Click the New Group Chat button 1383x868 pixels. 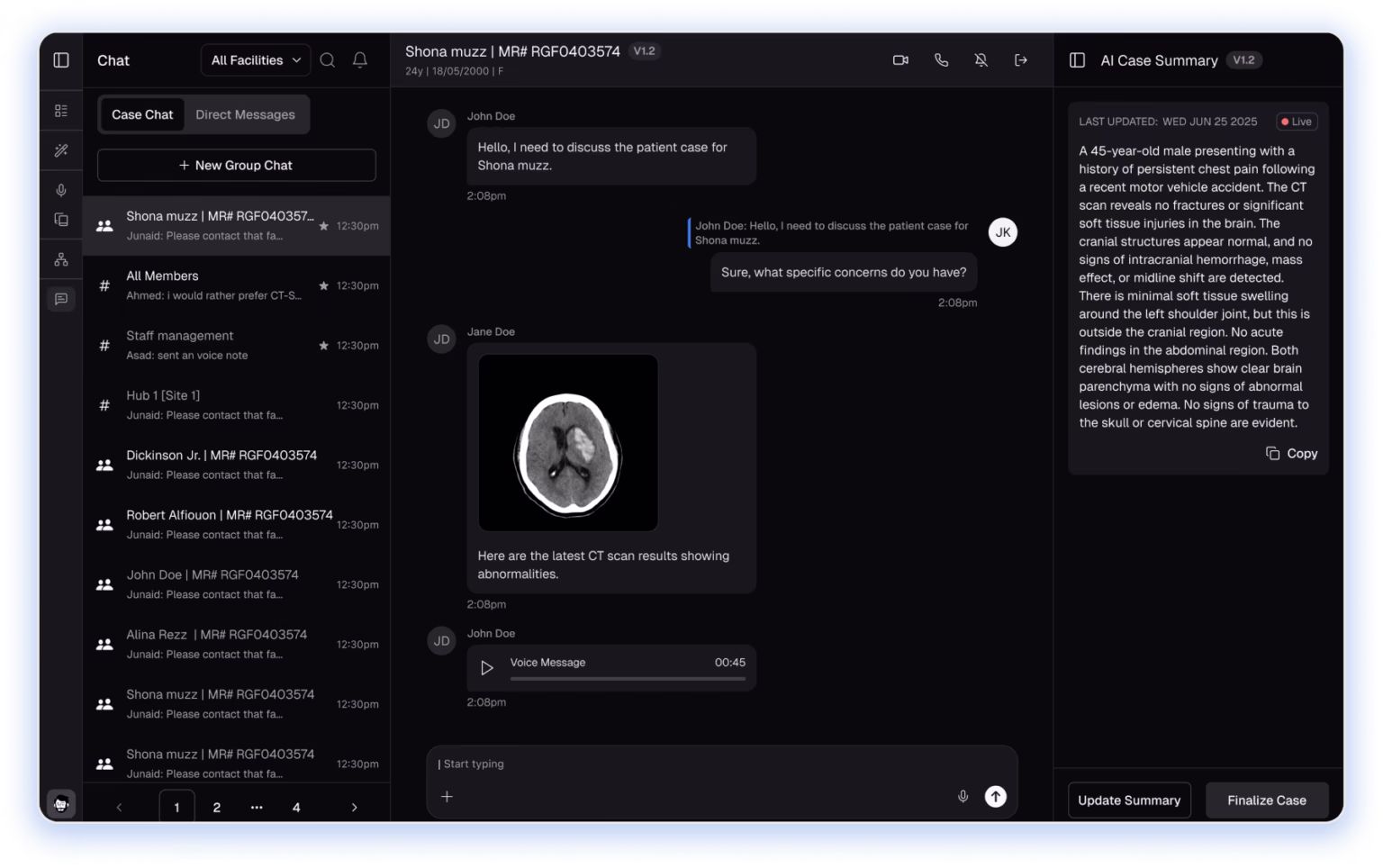pyautogui.click(x=236, y=166)
